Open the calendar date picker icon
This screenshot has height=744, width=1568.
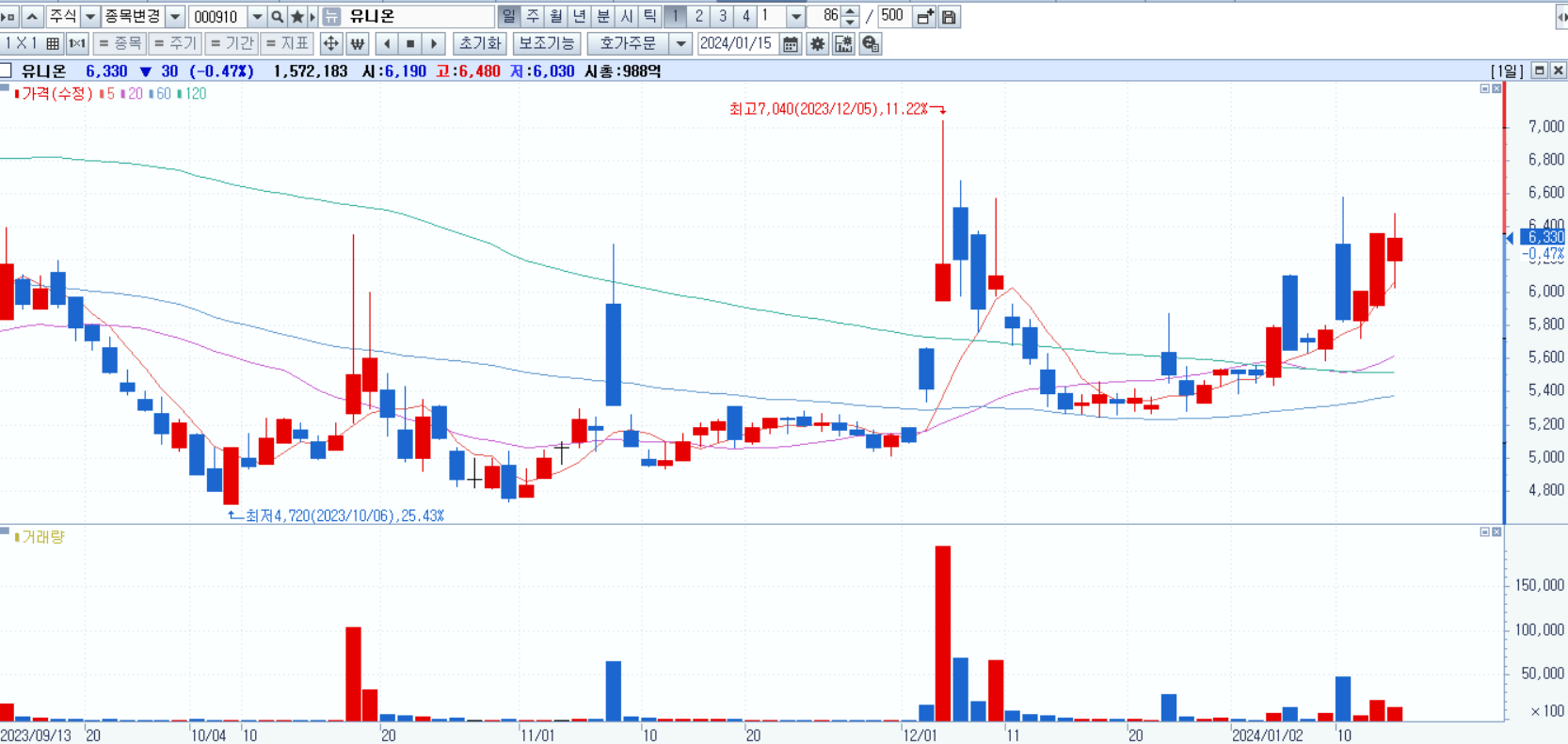[791, 43]
